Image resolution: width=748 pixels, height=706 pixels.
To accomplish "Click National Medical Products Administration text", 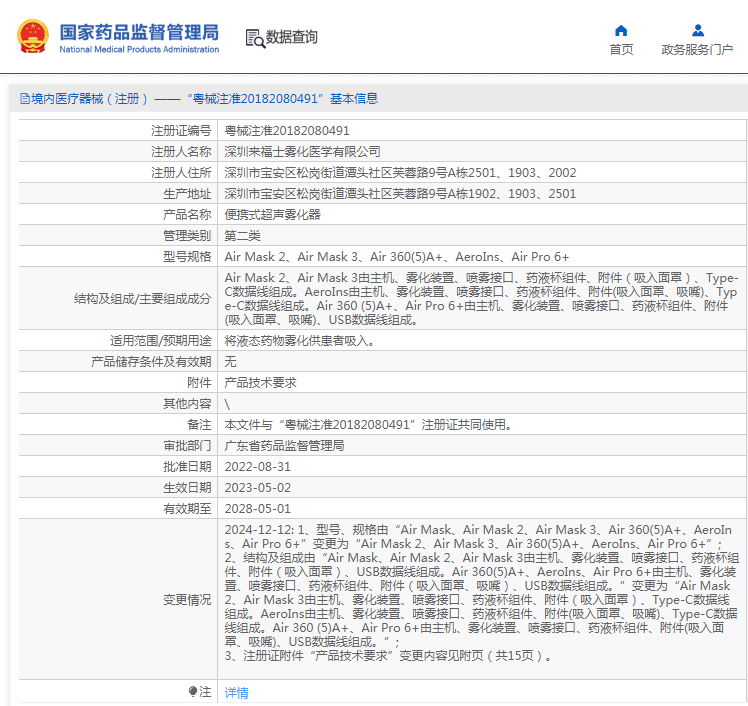I will (139, 49).
